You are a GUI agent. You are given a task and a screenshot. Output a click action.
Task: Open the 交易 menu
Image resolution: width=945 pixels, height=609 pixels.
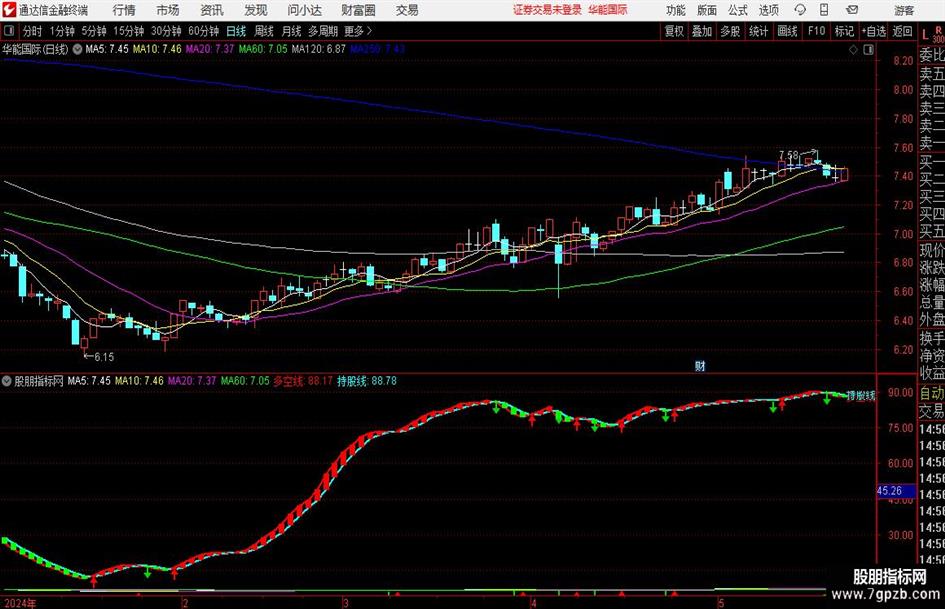[407, 10]
